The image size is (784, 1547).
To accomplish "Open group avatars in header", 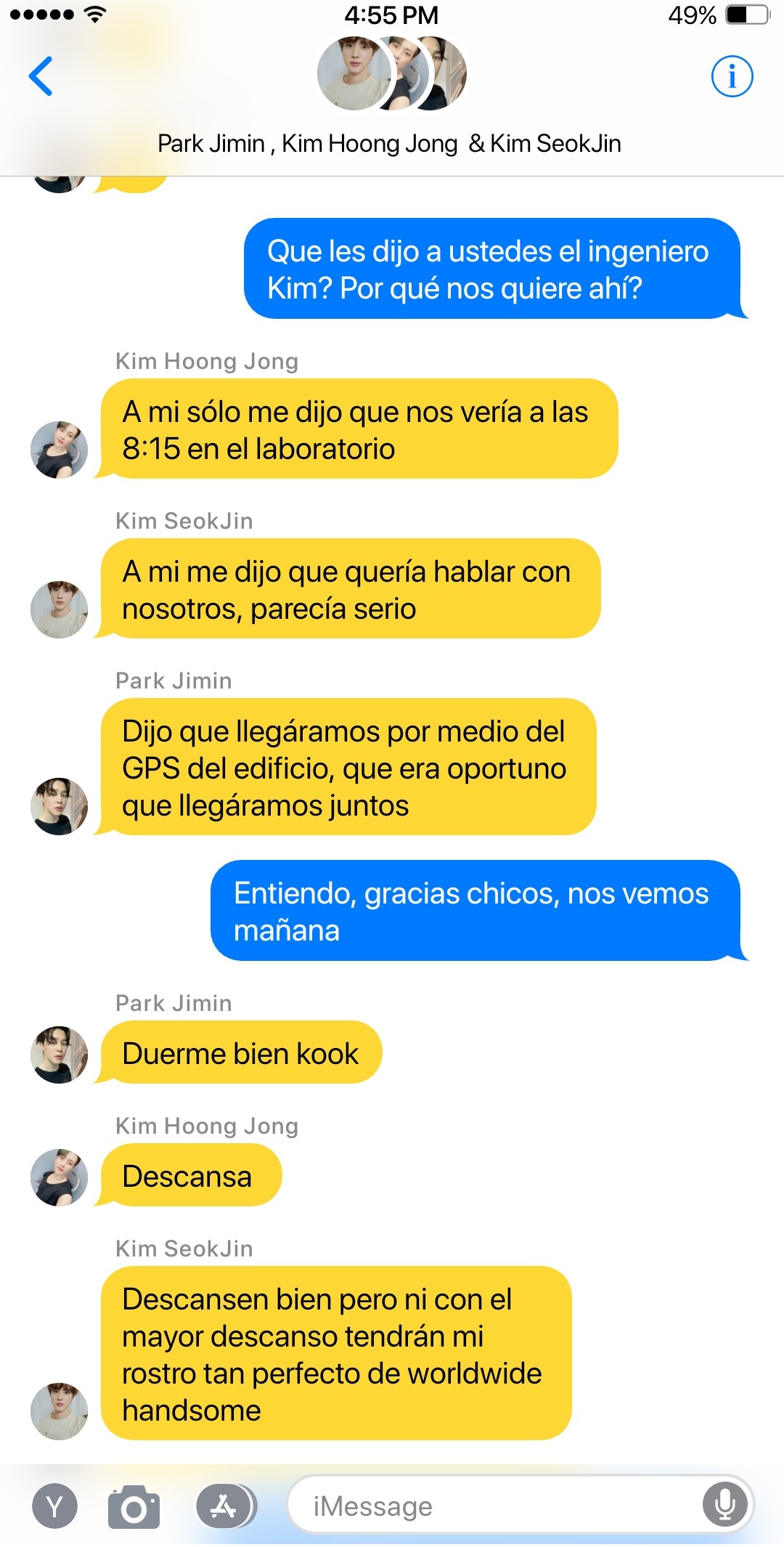I will (x=392, y=73).
